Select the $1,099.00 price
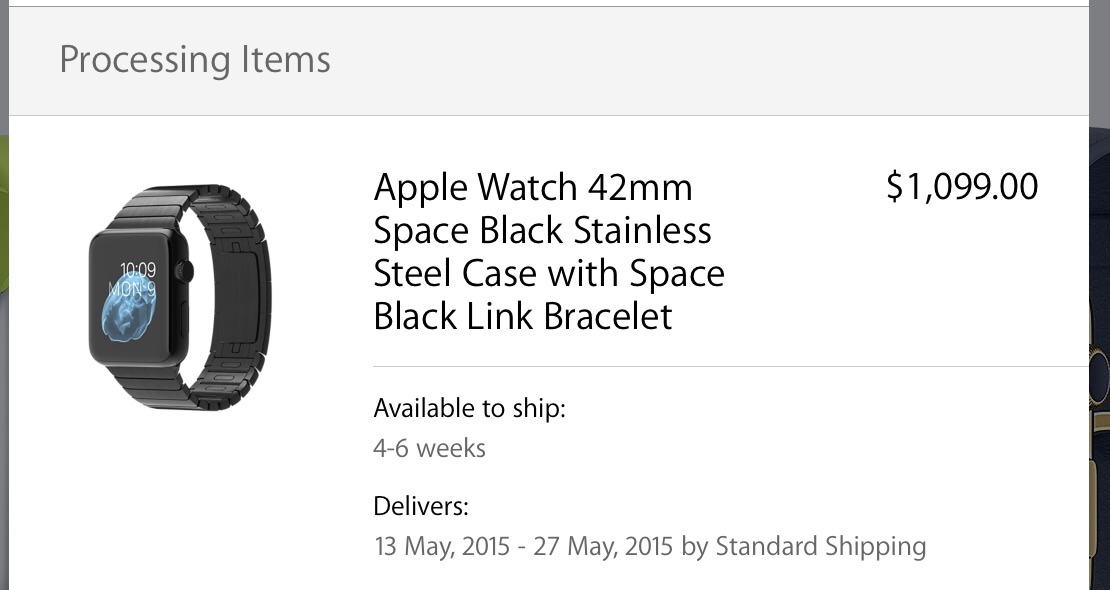 (962, 187)
